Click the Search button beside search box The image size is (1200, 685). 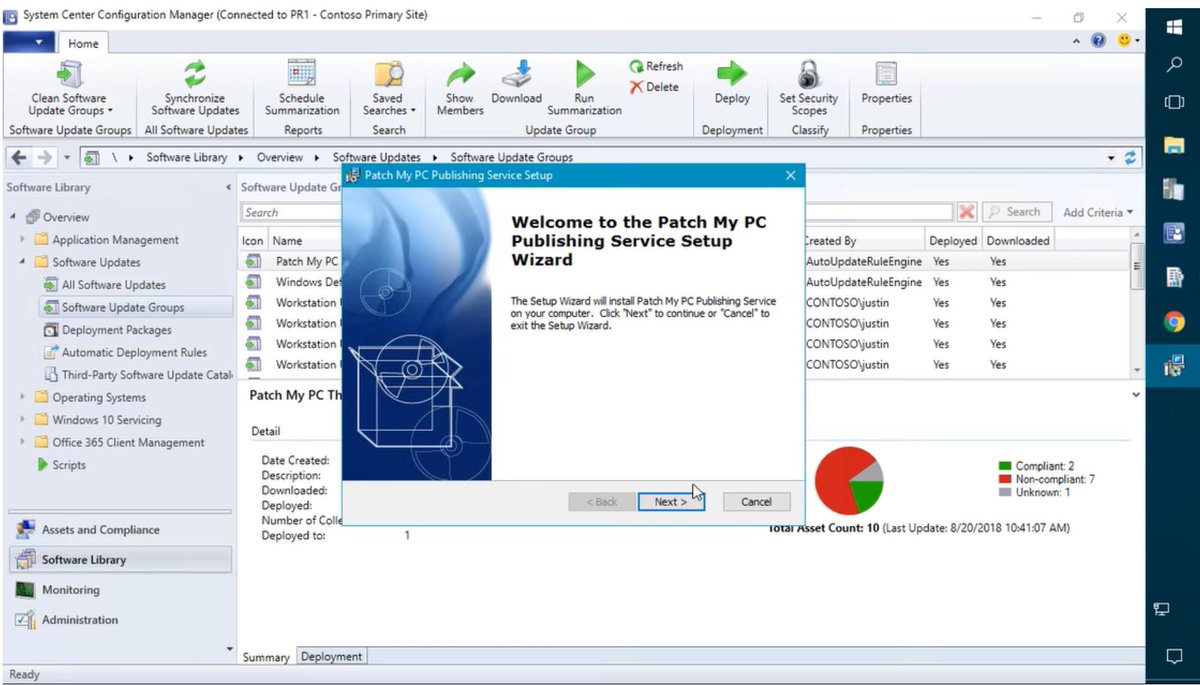[1015, 212]
